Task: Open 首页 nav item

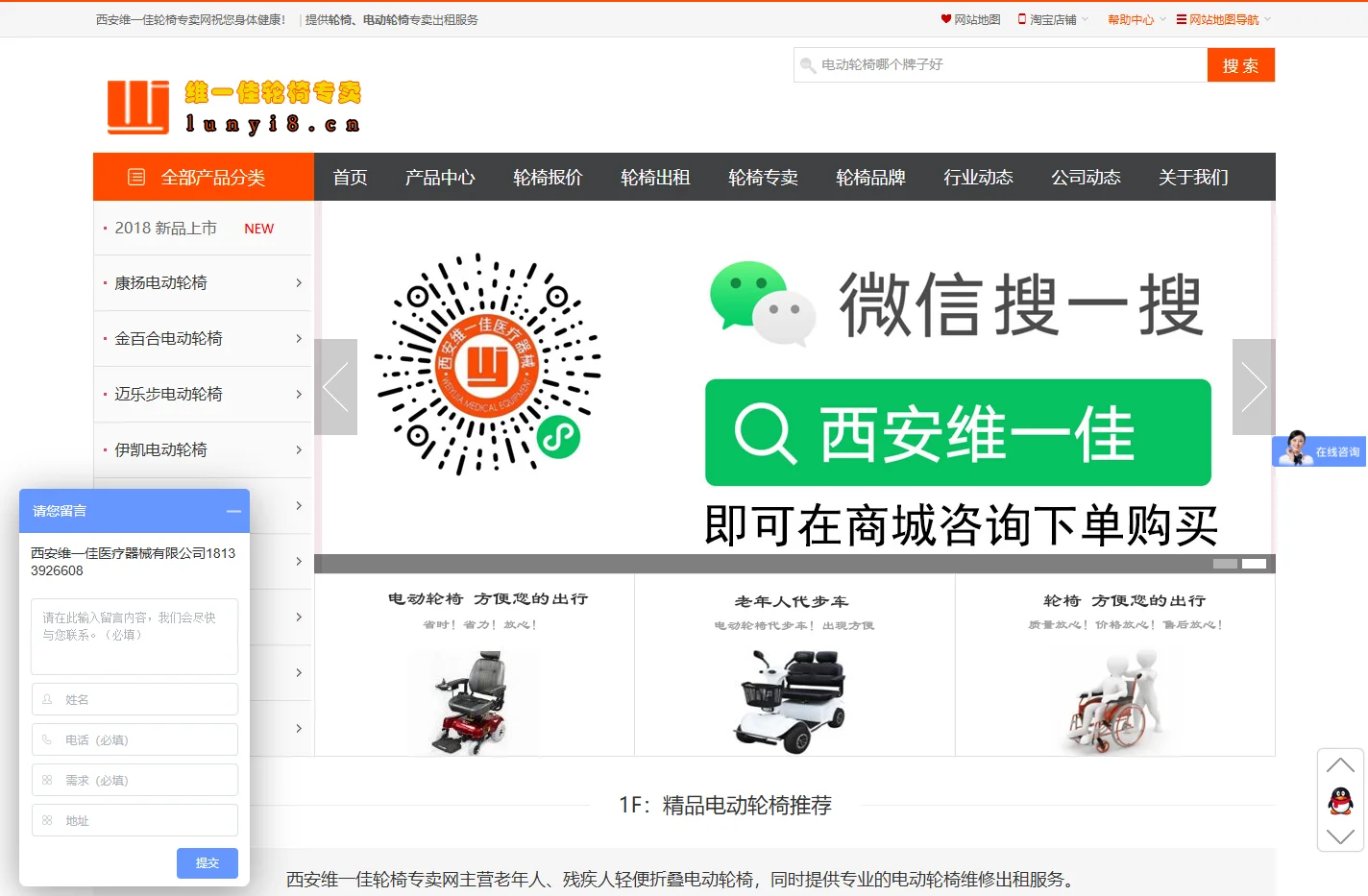Action: (350, 177)
